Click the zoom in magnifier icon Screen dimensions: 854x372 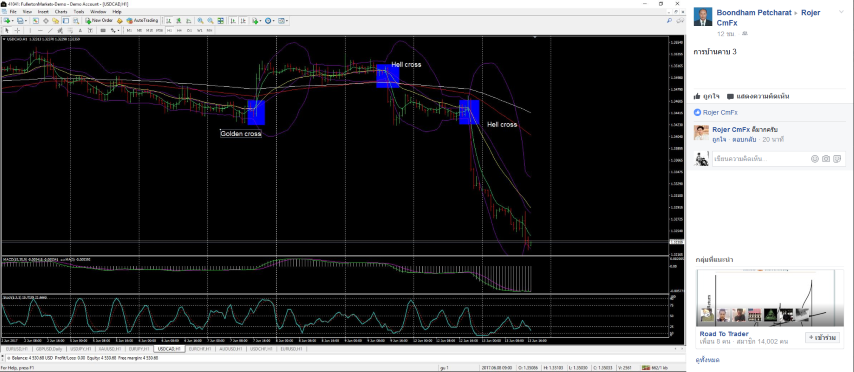pos(200,20)
